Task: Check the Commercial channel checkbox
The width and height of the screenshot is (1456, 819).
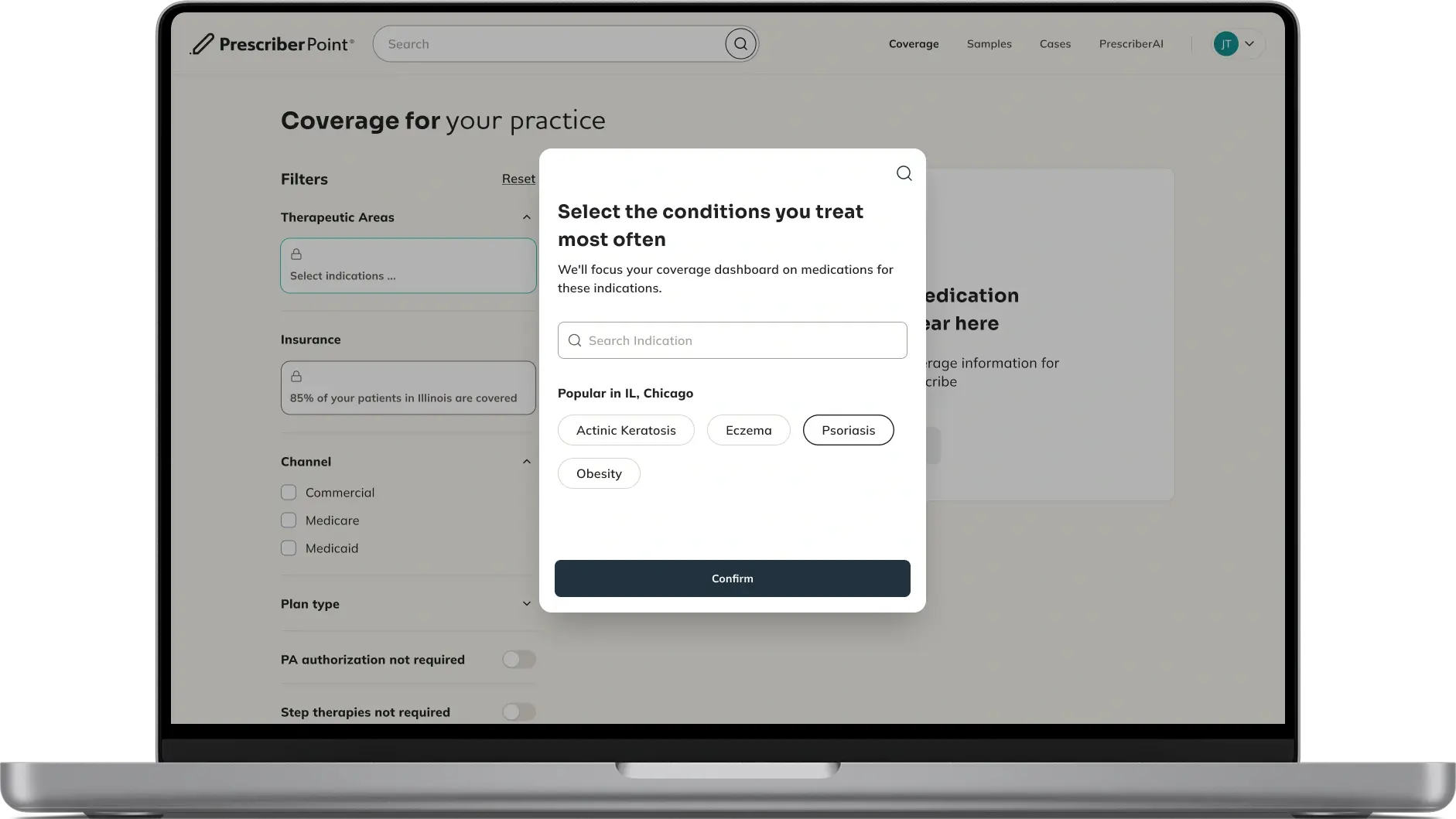Action: (x=289, y=493)
